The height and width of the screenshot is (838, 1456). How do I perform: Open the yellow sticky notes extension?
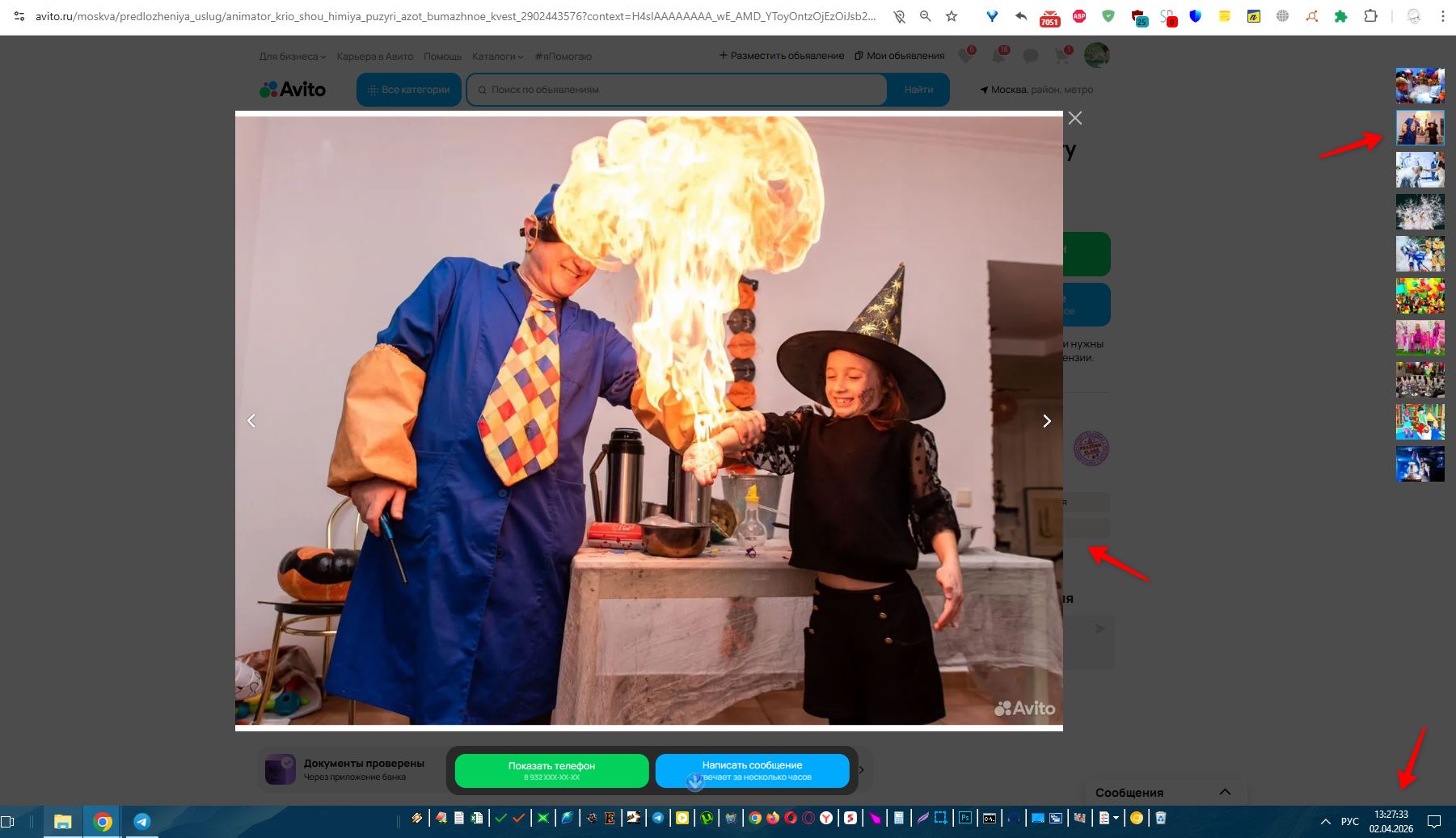pos(1225,16)
